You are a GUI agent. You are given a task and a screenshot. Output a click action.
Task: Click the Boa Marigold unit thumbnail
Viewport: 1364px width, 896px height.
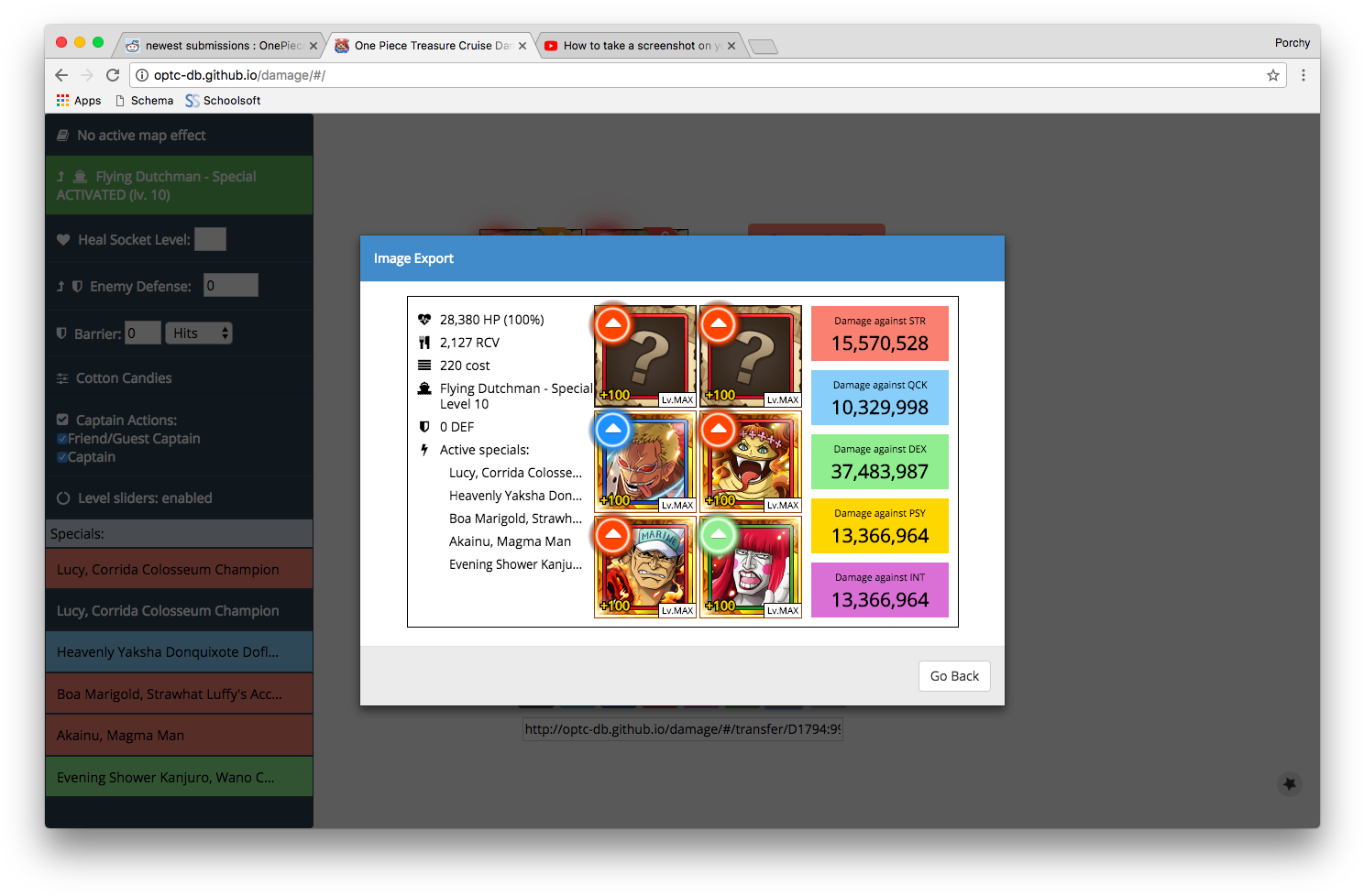point(751,462)
